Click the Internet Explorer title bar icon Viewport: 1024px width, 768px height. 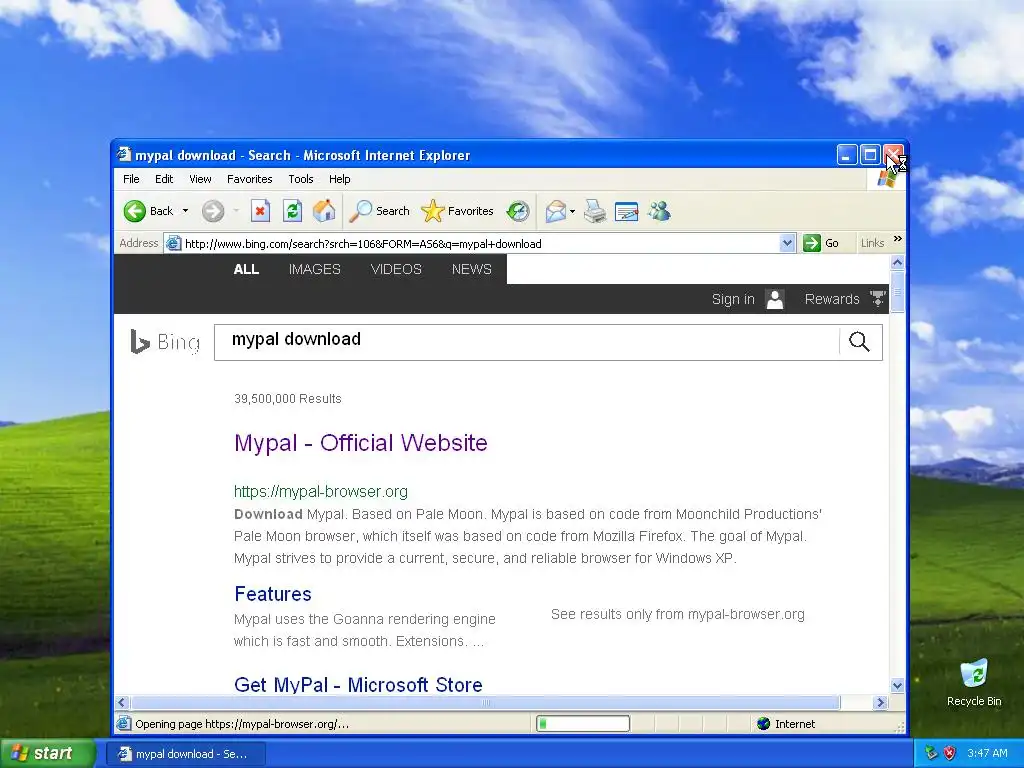(124, 155)
